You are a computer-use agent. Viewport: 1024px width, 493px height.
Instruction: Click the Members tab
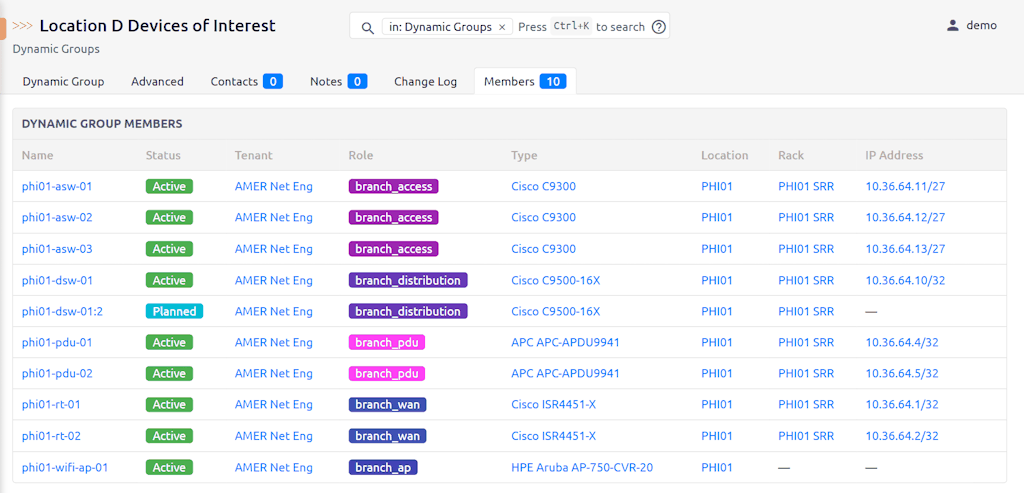coord(524,81)
